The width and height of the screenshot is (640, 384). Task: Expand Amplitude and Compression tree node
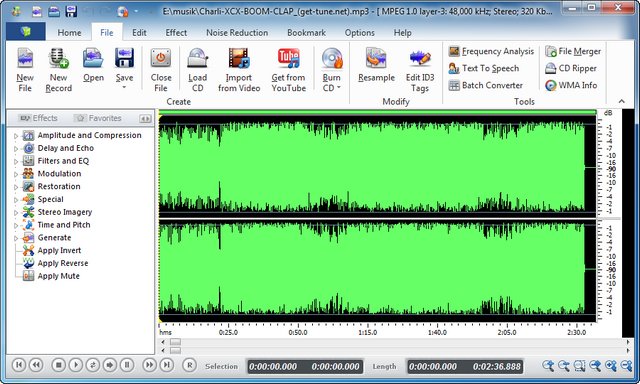point(16,136)
